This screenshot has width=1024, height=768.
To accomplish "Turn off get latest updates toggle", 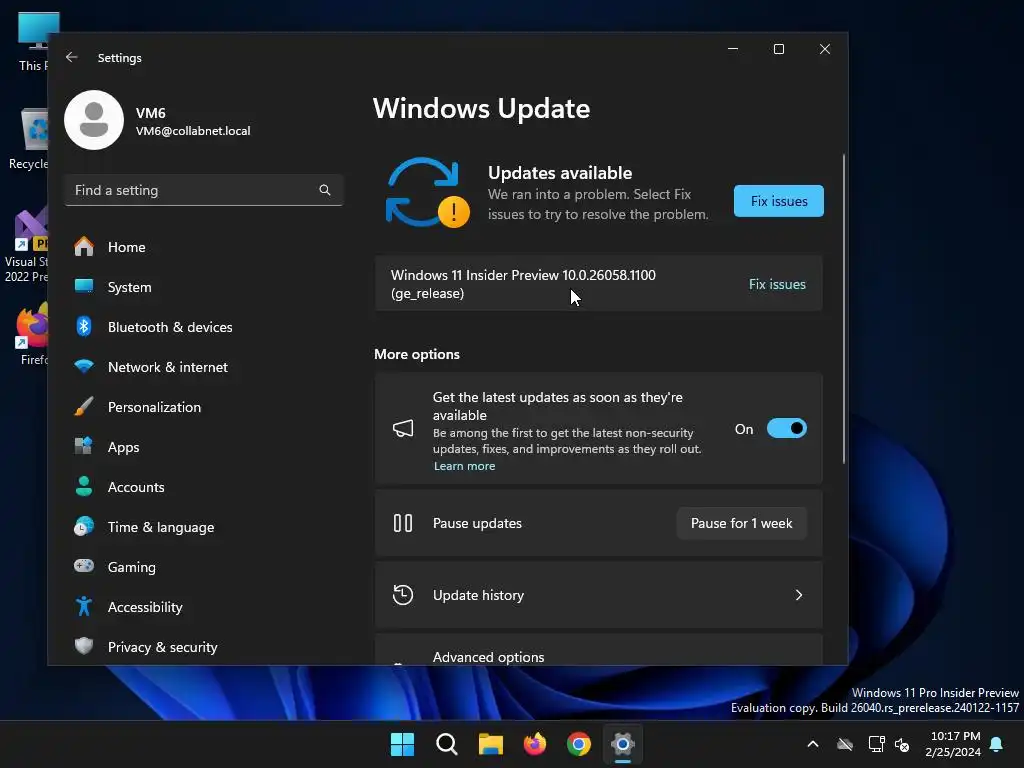I will coord(787,428).
